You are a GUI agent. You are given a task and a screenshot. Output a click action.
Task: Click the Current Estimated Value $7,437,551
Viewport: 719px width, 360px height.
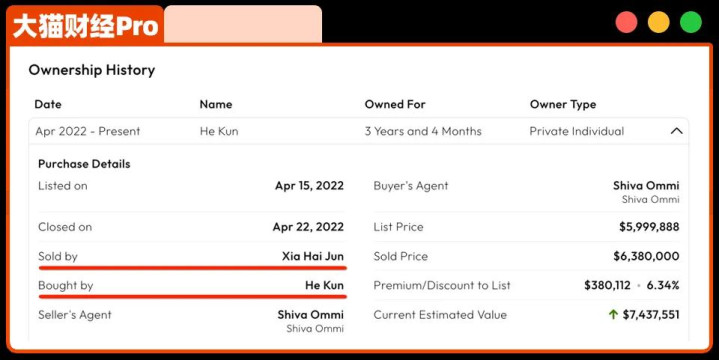[x=651, y=315]
